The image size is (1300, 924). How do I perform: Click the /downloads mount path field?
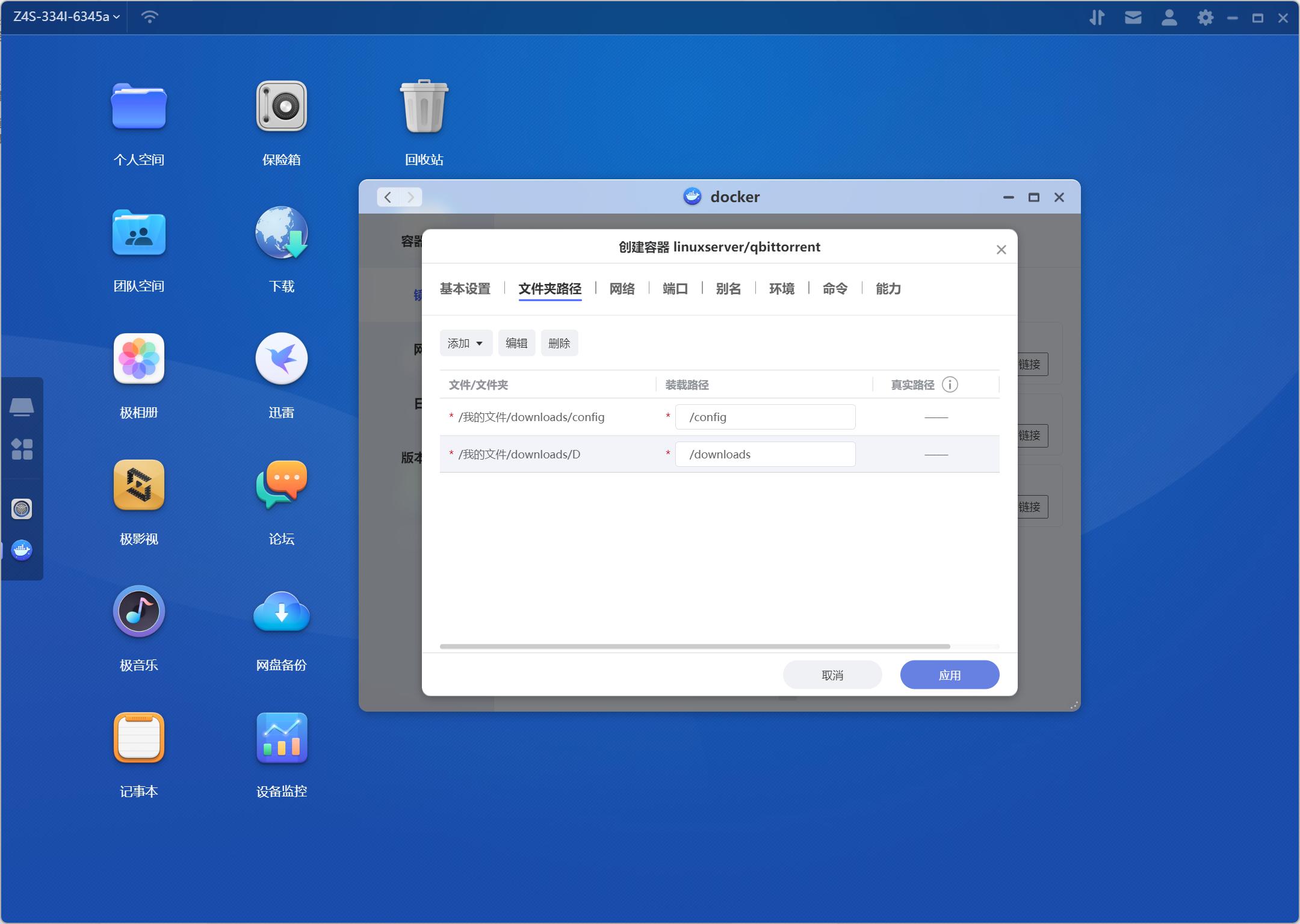[x=765, y=454]
